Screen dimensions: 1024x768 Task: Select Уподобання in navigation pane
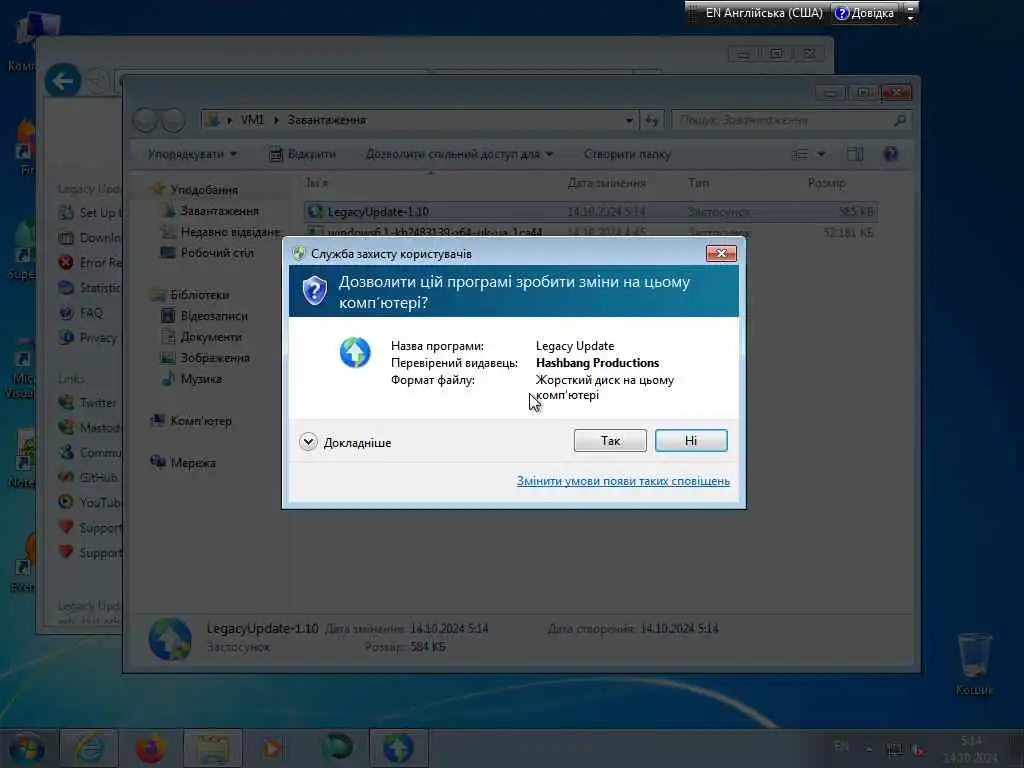[204, 190]
